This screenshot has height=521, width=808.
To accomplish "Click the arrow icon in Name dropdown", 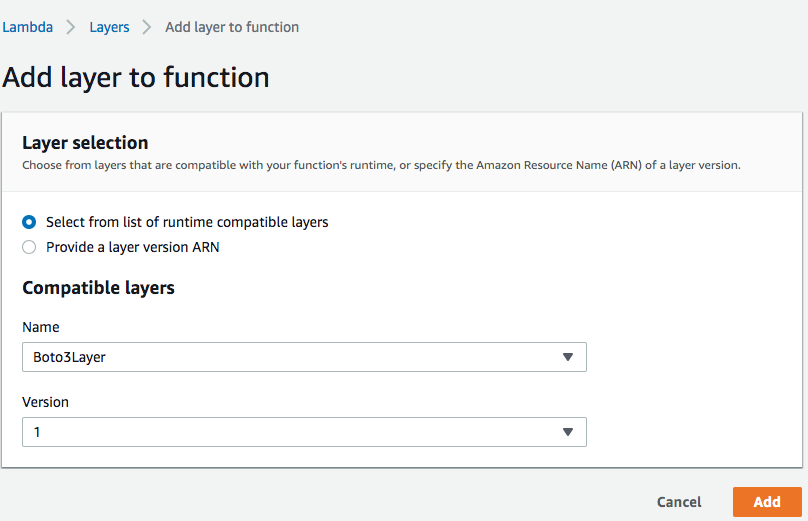I will tap(568, 357).
